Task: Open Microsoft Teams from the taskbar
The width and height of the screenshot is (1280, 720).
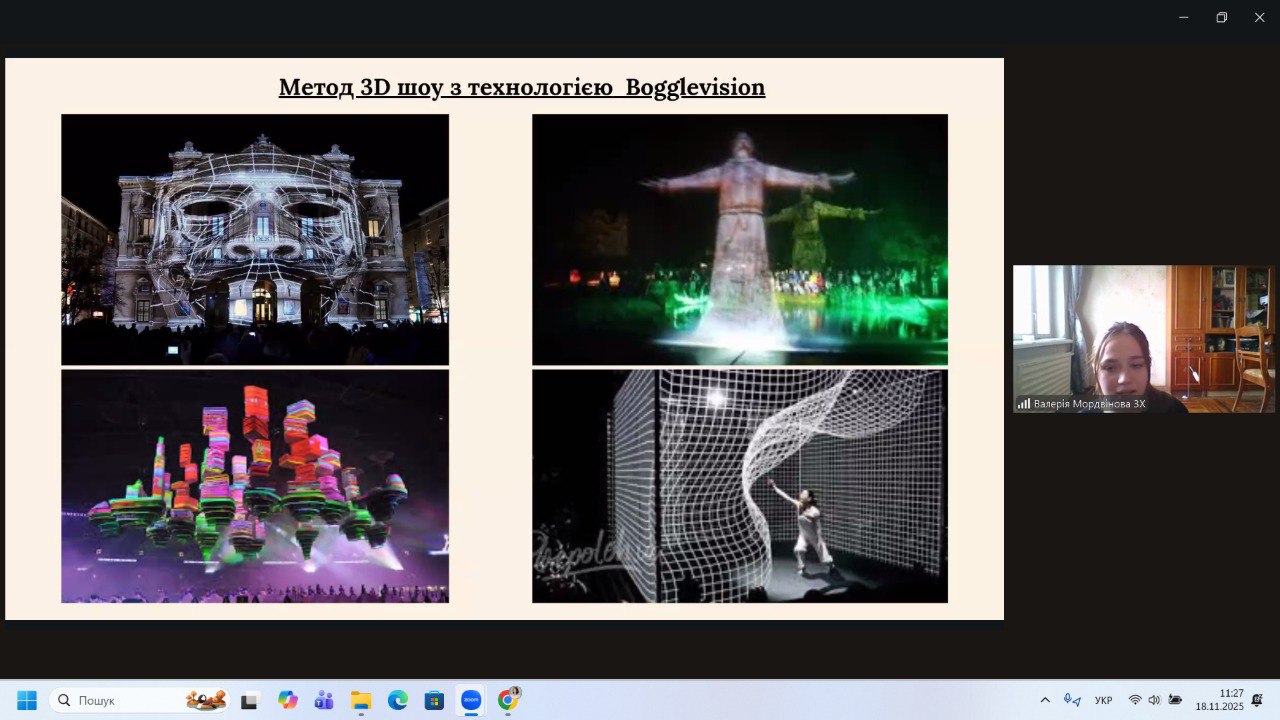Action: (x=324, y=700)
